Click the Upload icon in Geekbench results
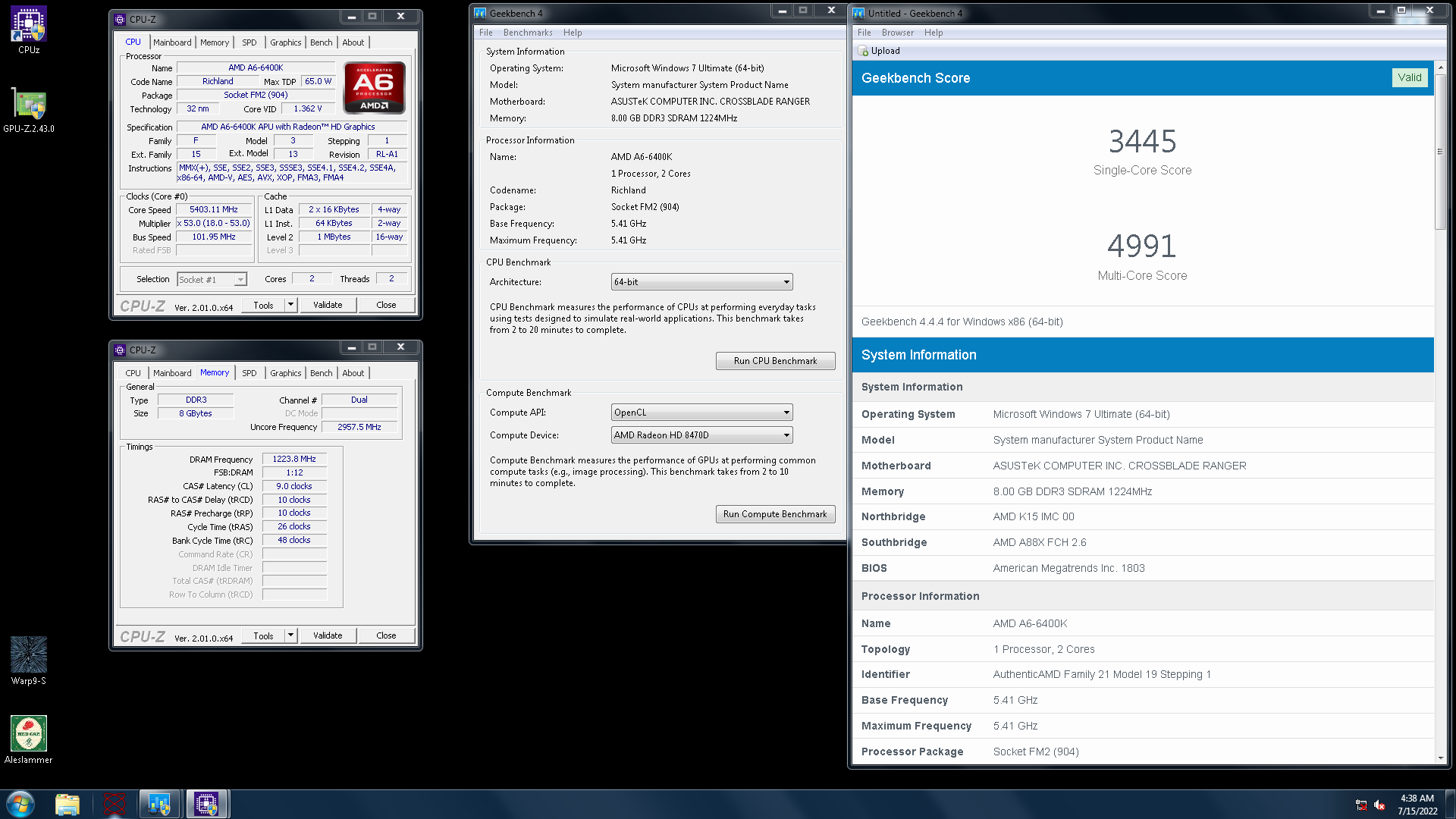1456x819 pixels. 863,51
